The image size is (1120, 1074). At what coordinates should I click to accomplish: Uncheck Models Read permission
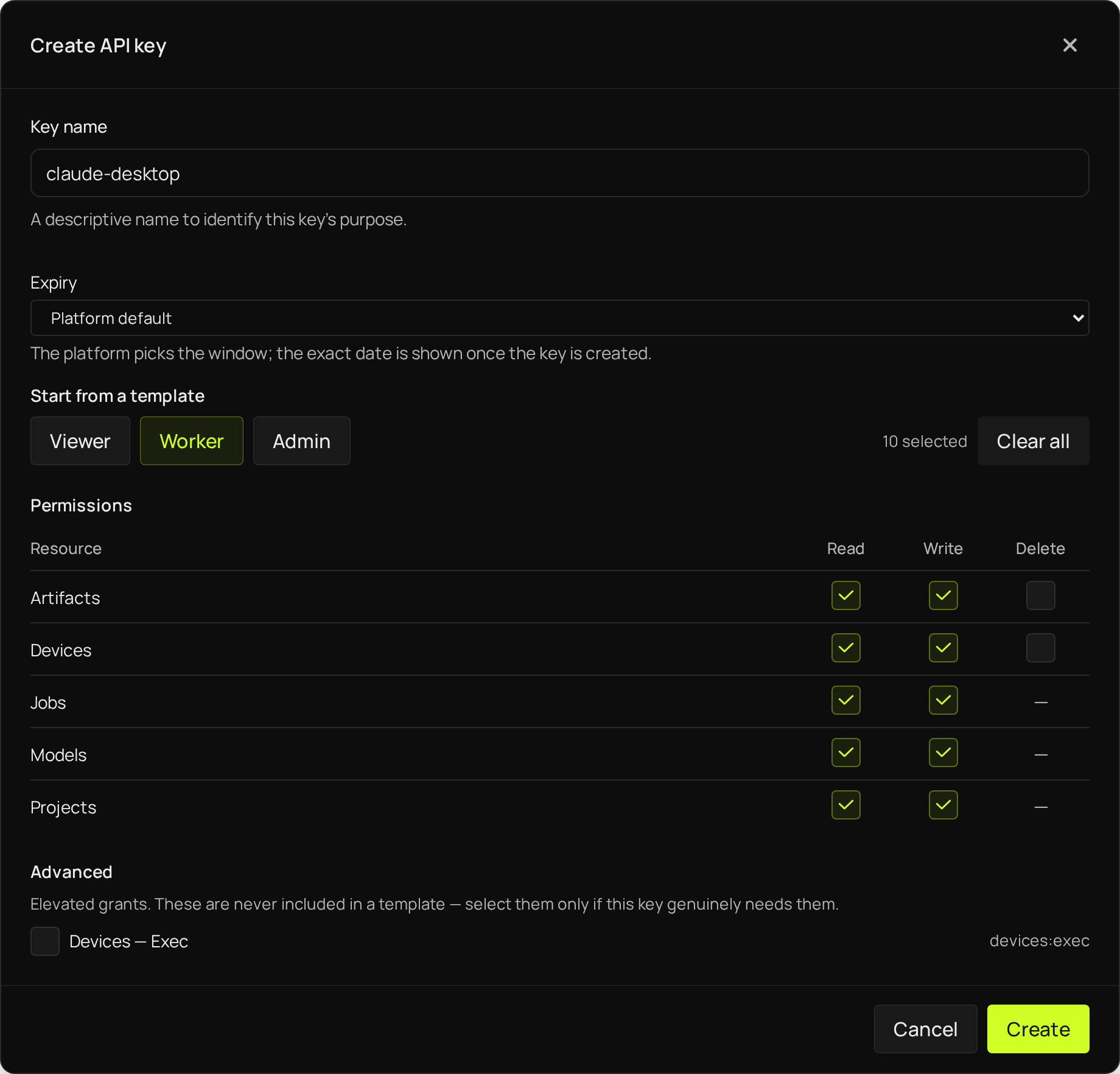coord(845,753)
